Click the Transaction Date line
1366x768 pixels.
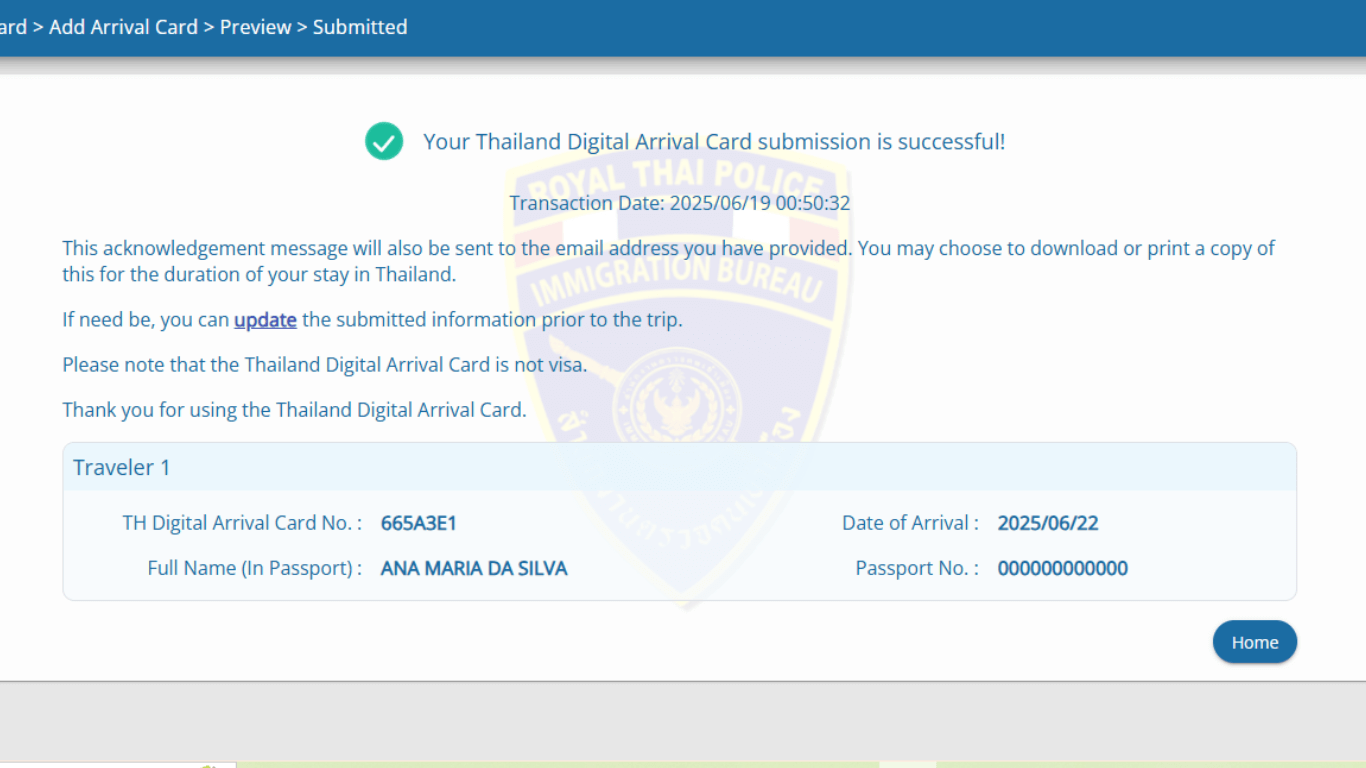coord(680,203)
